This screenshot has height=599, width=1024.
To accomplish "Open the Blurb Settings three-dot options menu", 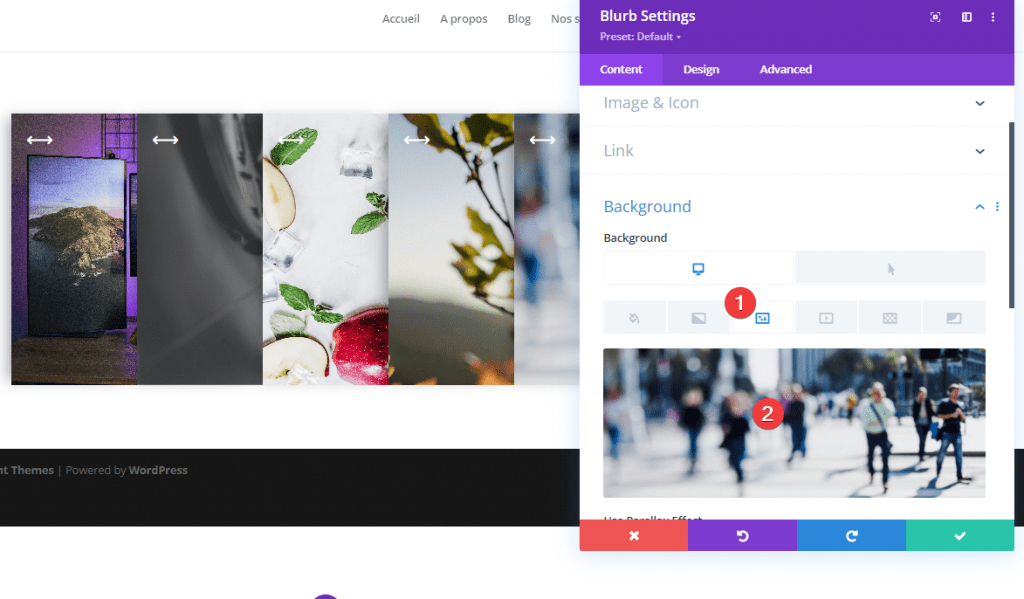I will (x=993, y=17).
